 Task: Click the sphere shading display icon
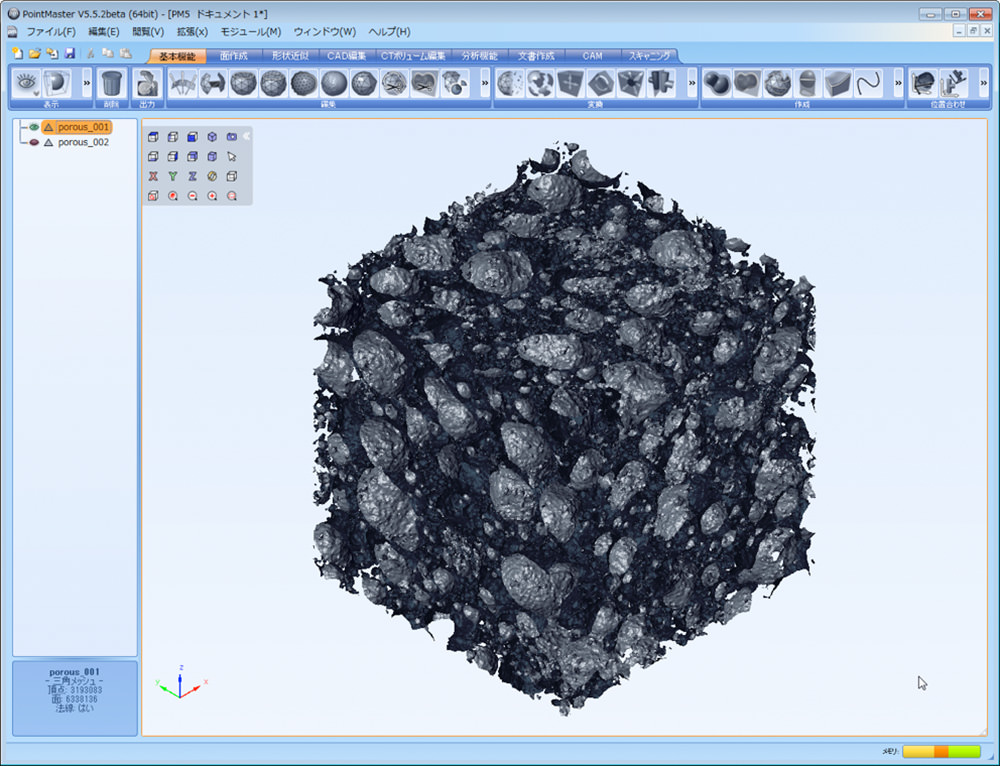(x=57, y=83)
